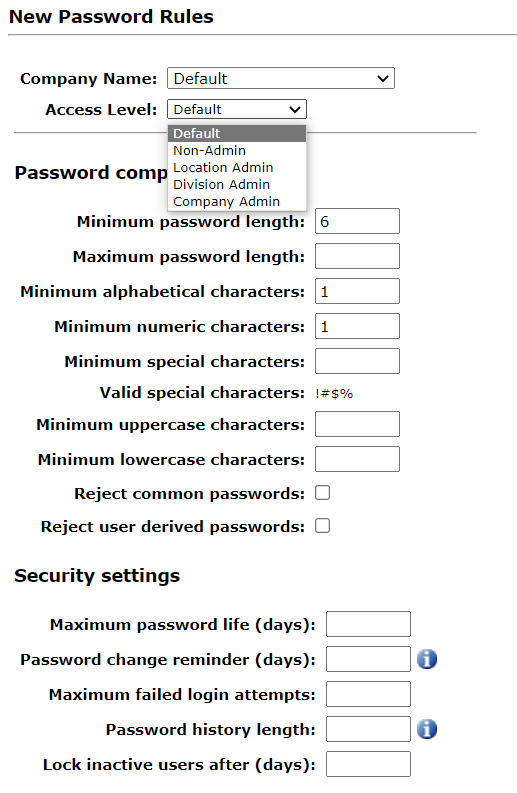
Task: Toggle Reject user derived passwords checkbox
Action: coord(322,526)
